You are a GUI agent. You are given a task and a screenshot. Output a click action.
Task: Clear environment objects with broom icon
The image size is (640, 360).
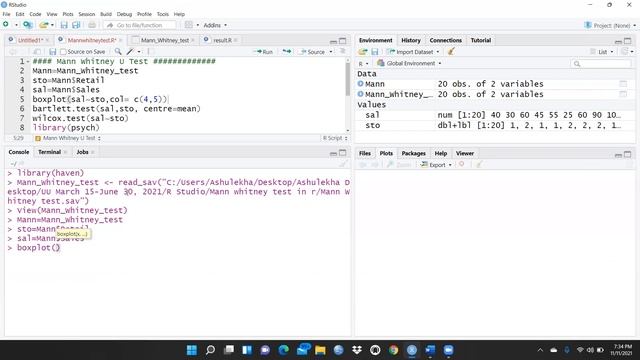(x=451, y=51)
